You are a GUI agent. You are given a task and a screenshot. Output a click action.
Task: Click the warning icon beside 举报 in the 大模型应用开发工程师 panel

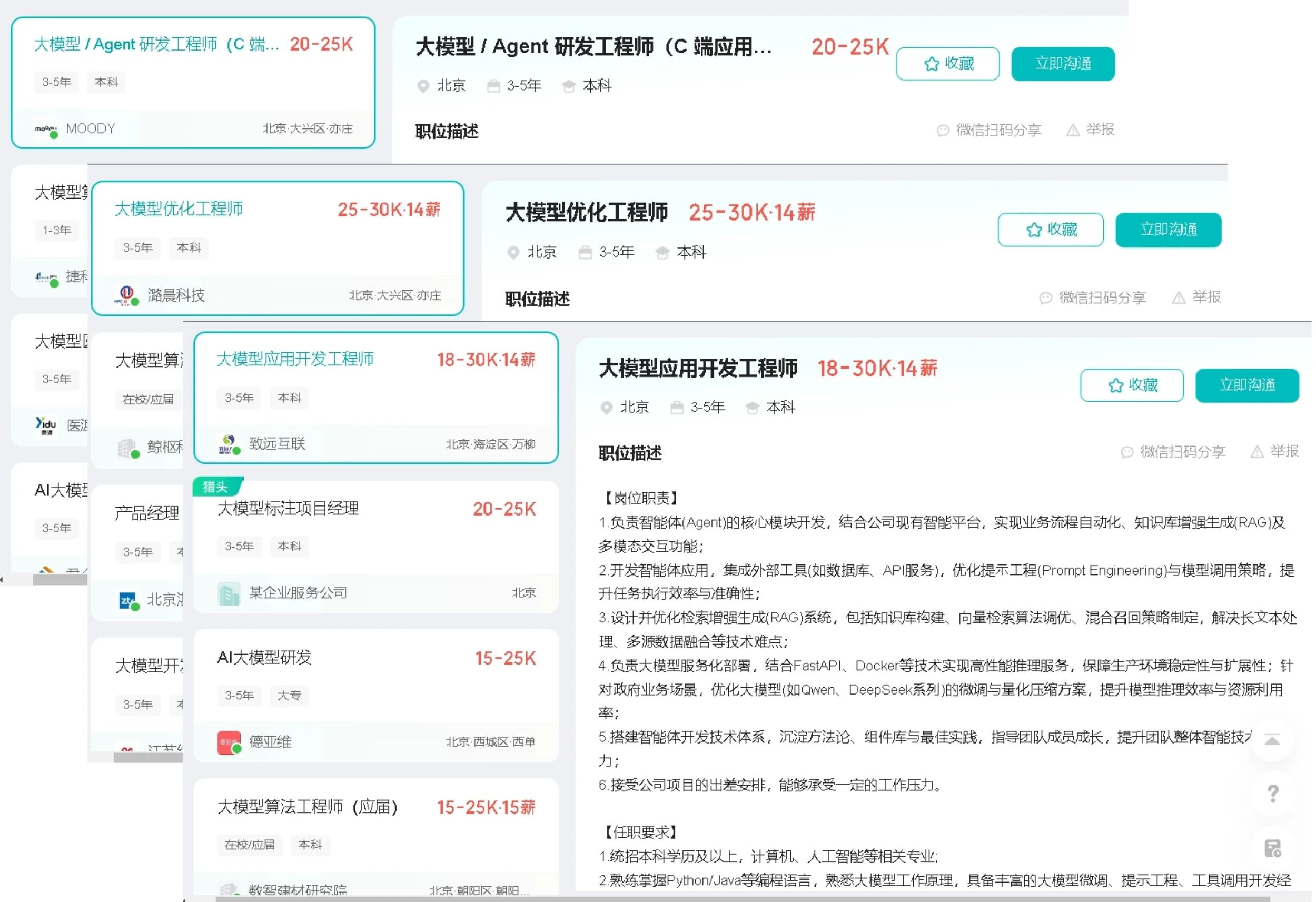1257,451
